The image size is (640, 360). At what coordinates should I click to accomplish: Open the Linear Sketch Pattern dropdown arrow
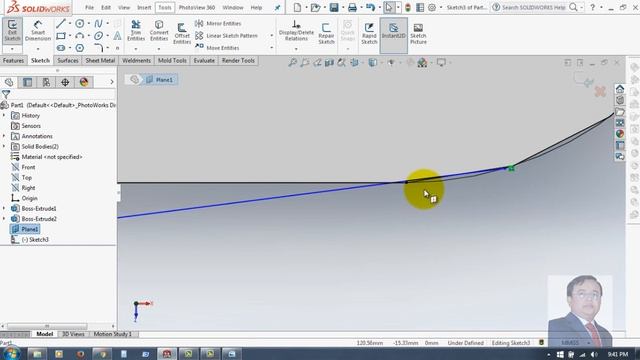click(x=272, y=36)
